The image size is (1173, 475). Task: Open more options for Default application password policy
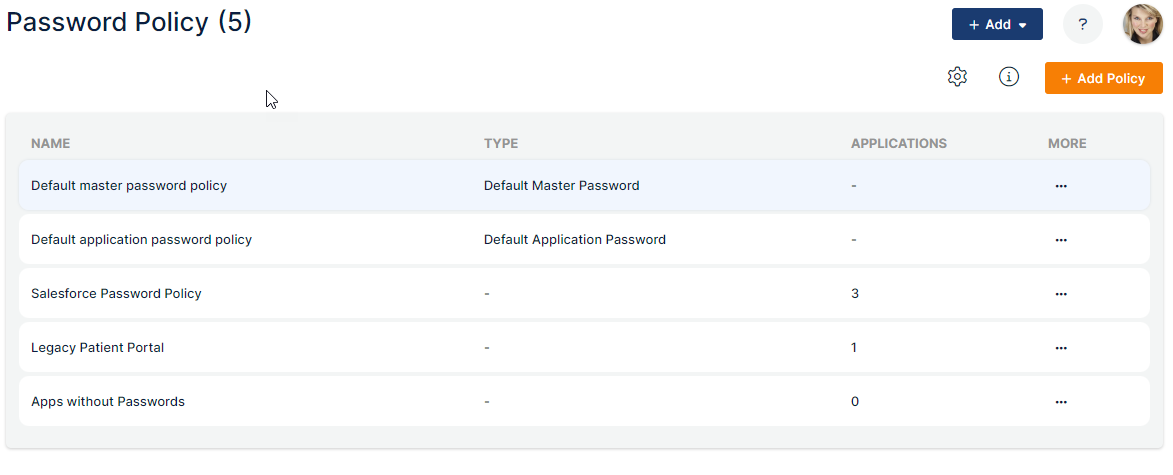pos(1061,239)
